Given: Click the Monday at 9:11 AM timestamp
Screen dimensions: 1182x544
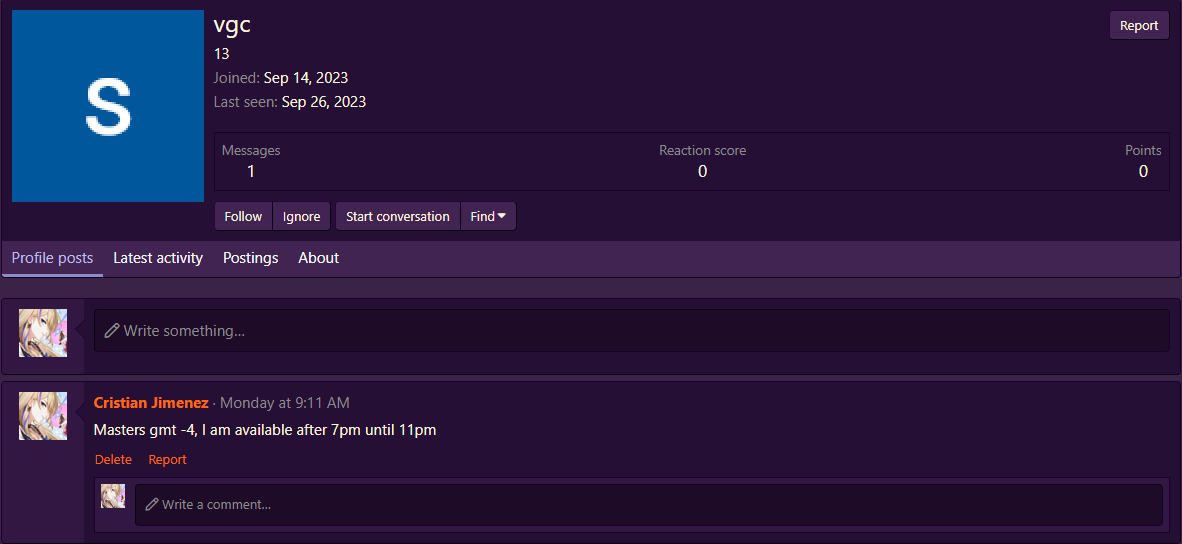Looking at the screenshot, I should click(284, 403).
